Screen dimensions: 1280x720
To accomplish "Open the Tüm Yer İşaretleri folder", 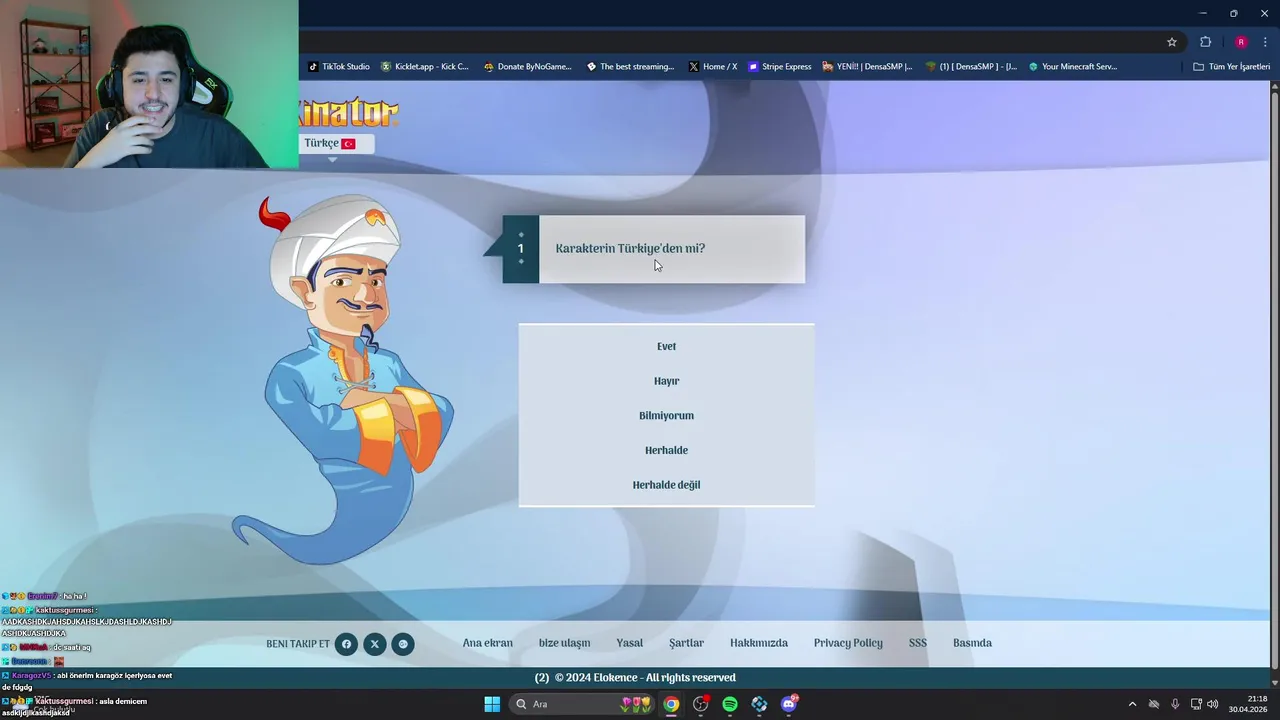I will tap(1232, 67).
